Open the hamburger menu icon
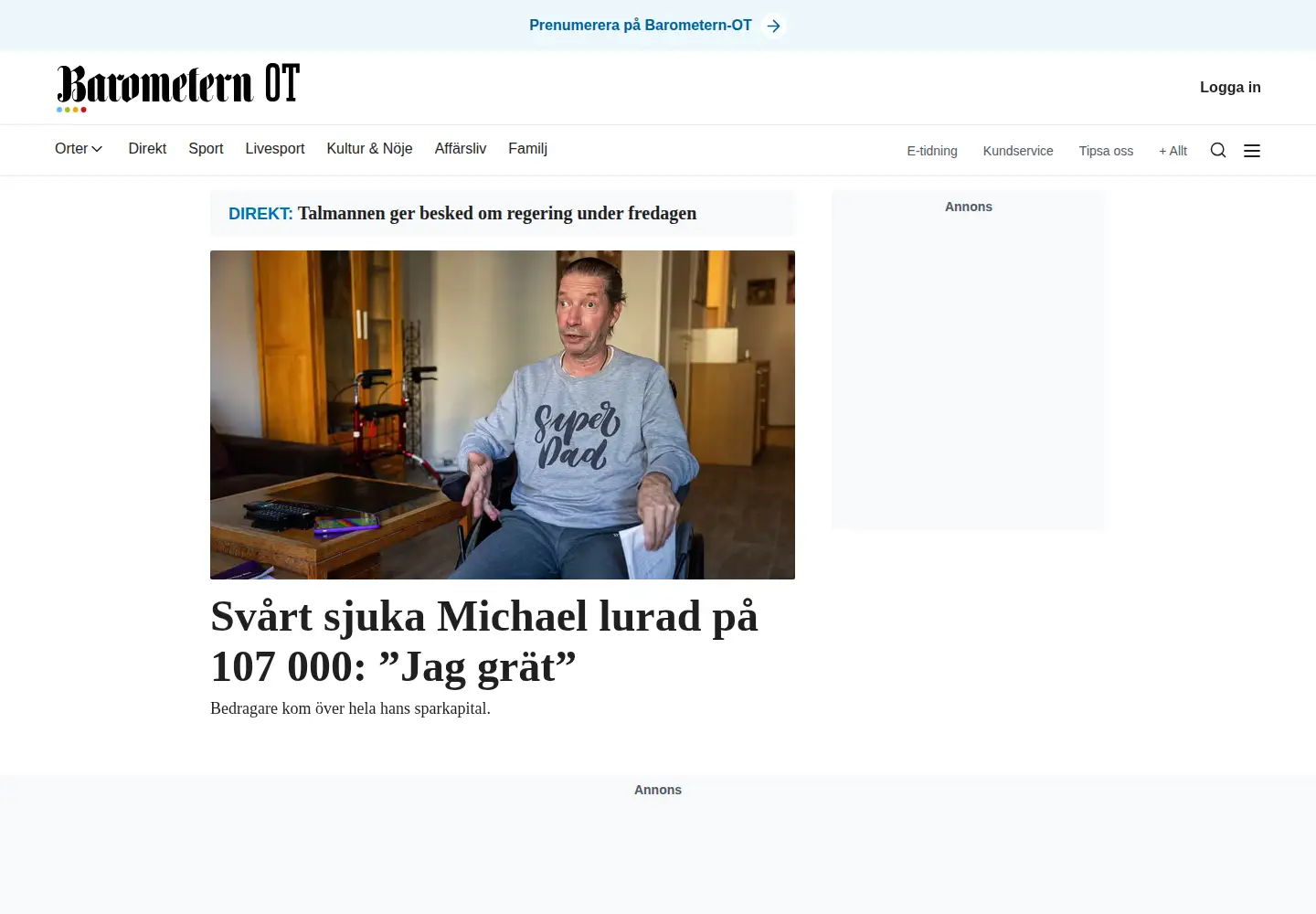1316x914 pixels. point(1252,151)
